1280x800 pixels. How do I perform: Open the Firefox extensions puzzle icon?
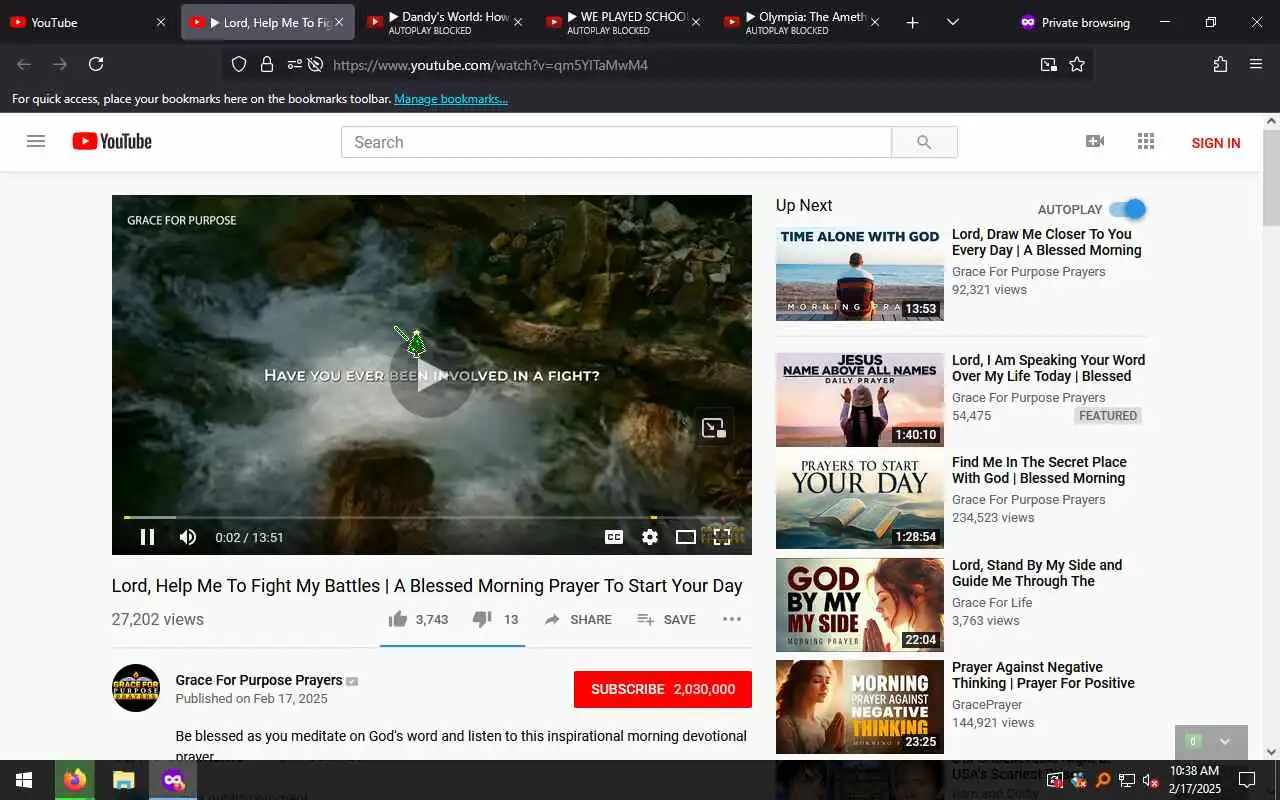1220,64
